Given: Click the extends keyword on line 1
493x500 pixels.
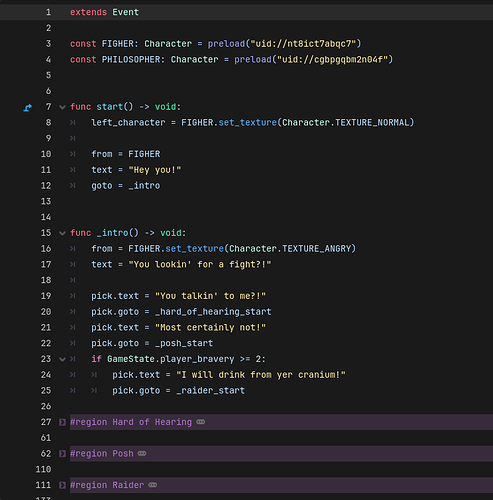Looking at the screenshot, I should pos(88,12).
